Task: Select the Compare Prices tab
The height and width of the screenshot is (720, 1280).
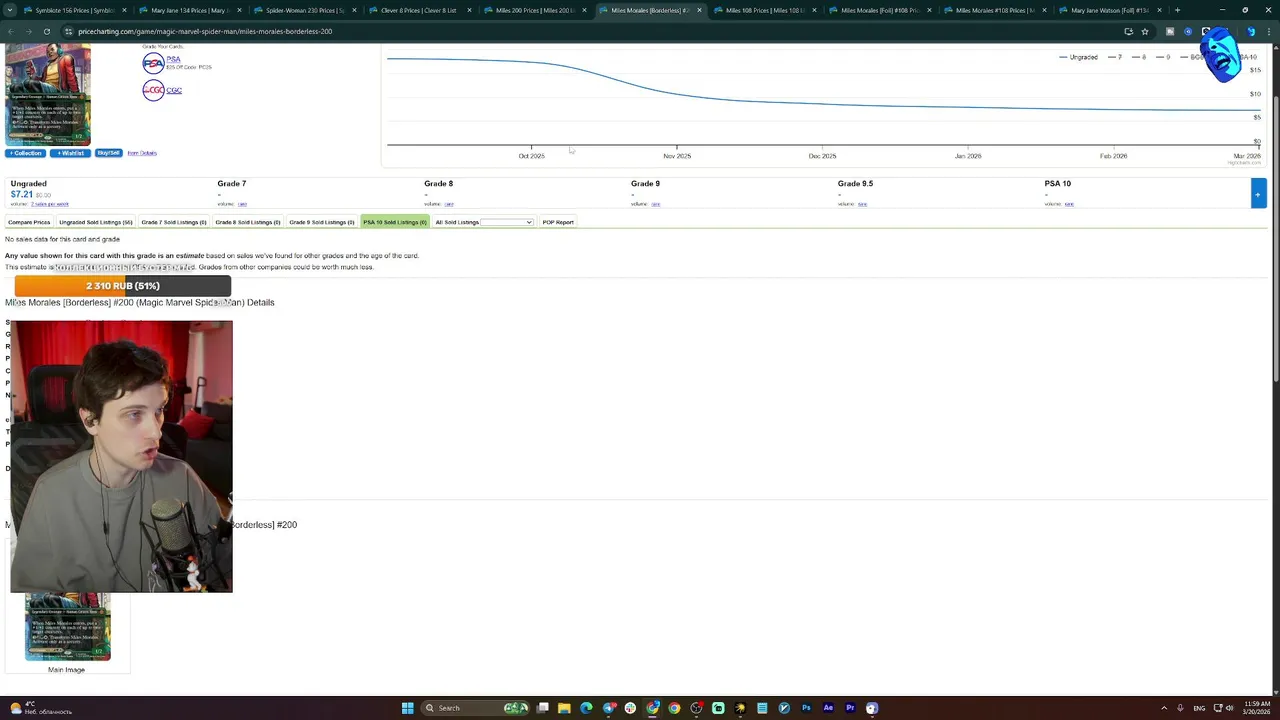Action: 29,222
